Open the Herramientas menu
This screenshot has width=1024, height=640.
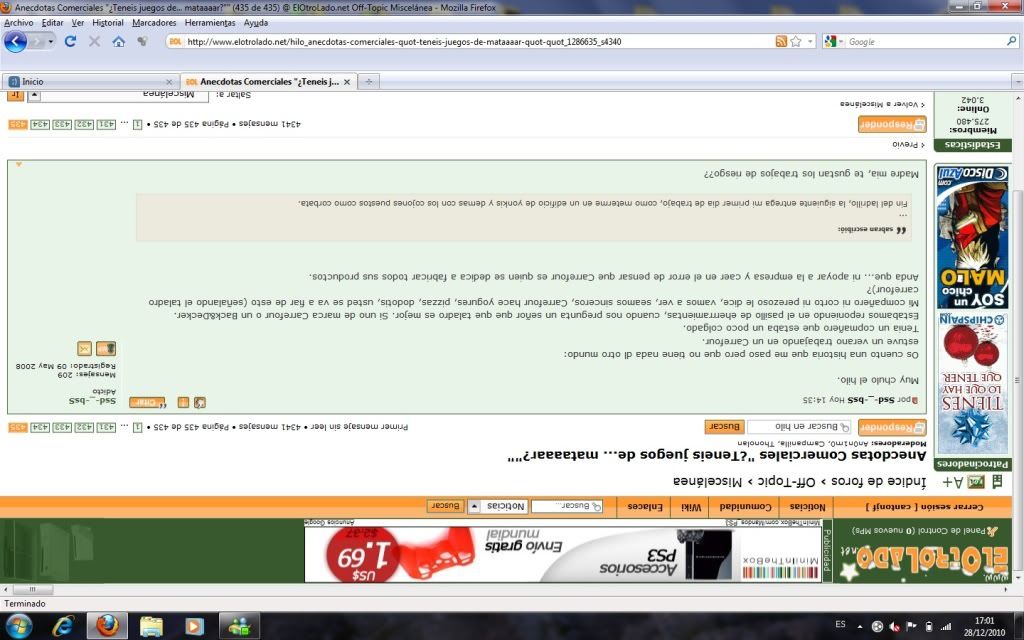click(x=210, y=23)
